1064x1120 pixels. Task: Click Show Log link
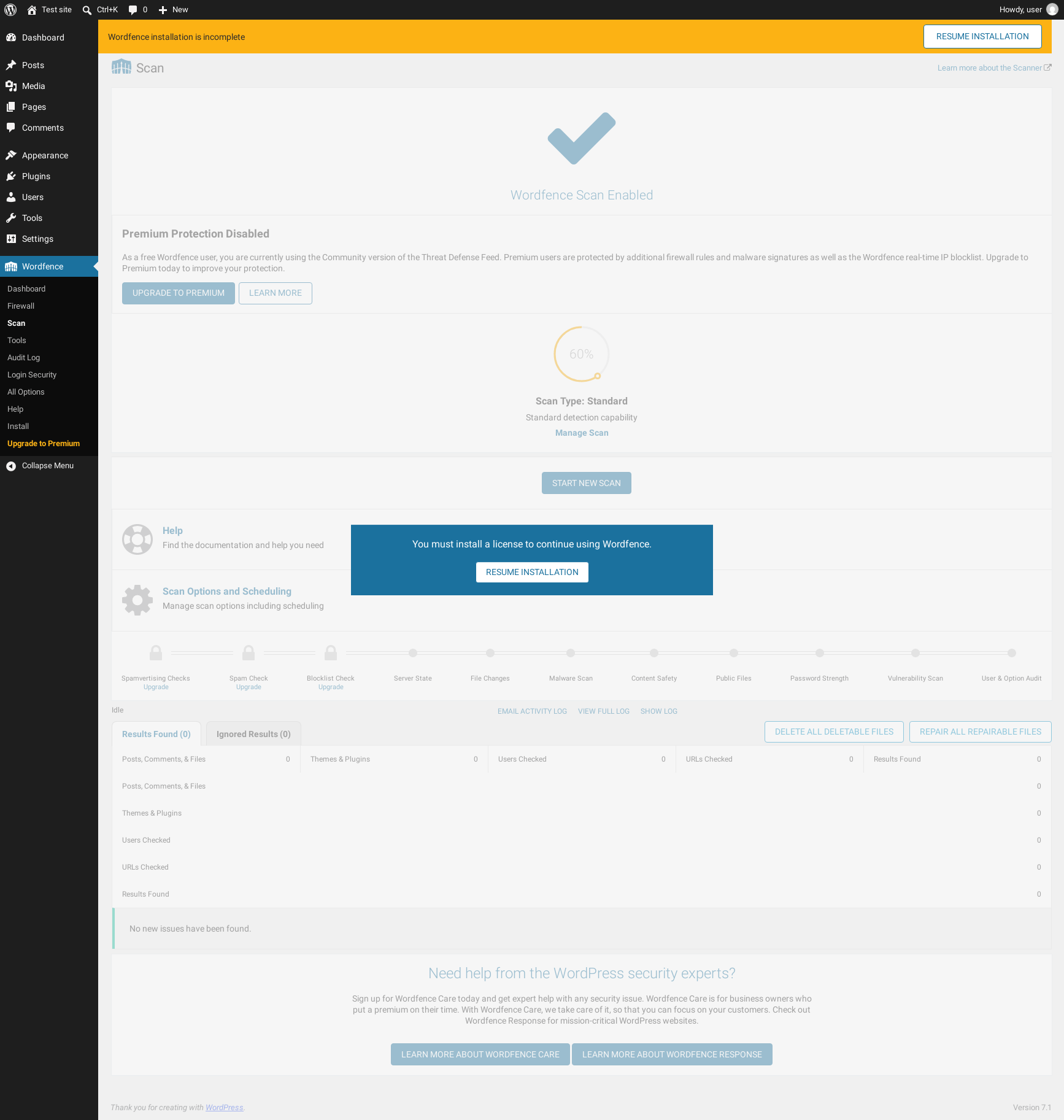659,711
